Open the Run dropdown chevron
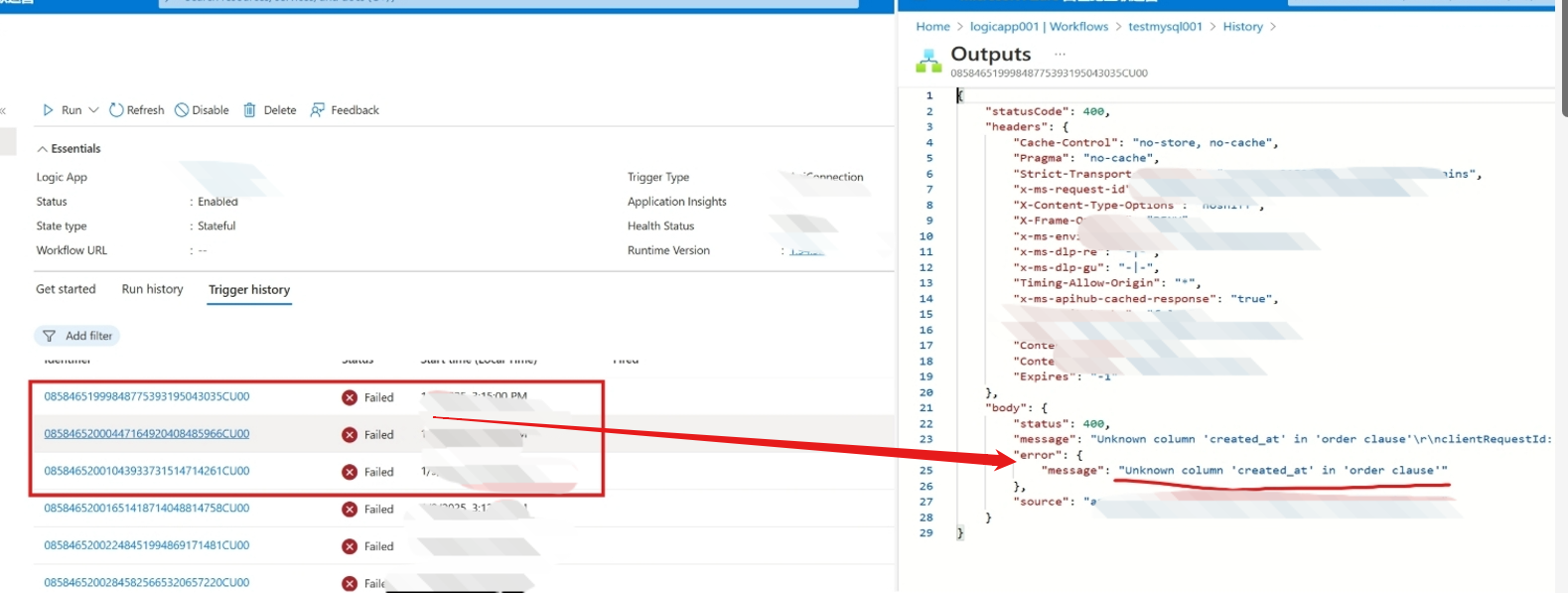1568x593 pixels. 93,110
